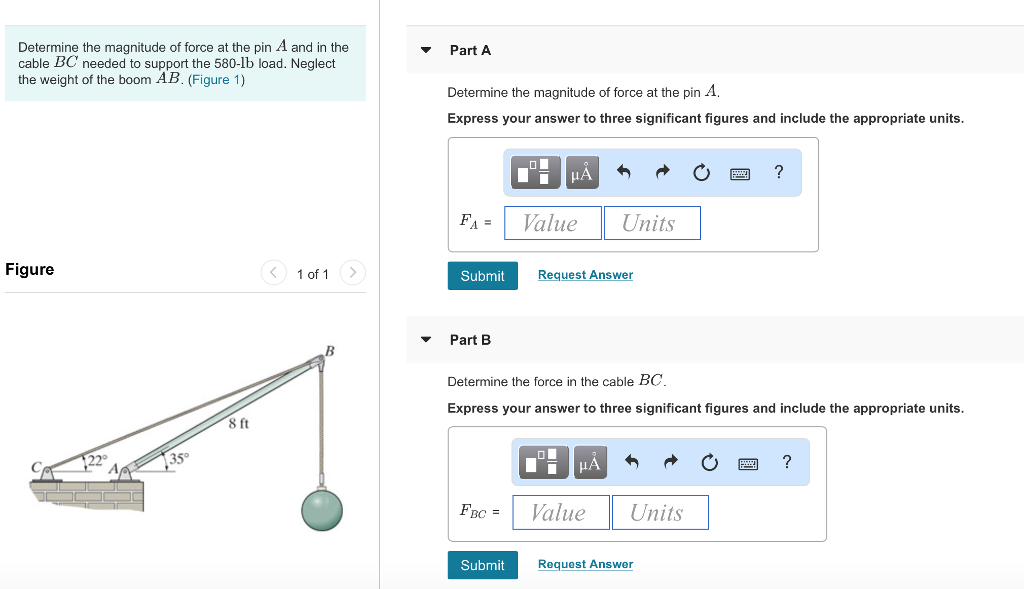
Task: Click the templates icon in Part B toolbar
Action: click(x=546, y=462)
